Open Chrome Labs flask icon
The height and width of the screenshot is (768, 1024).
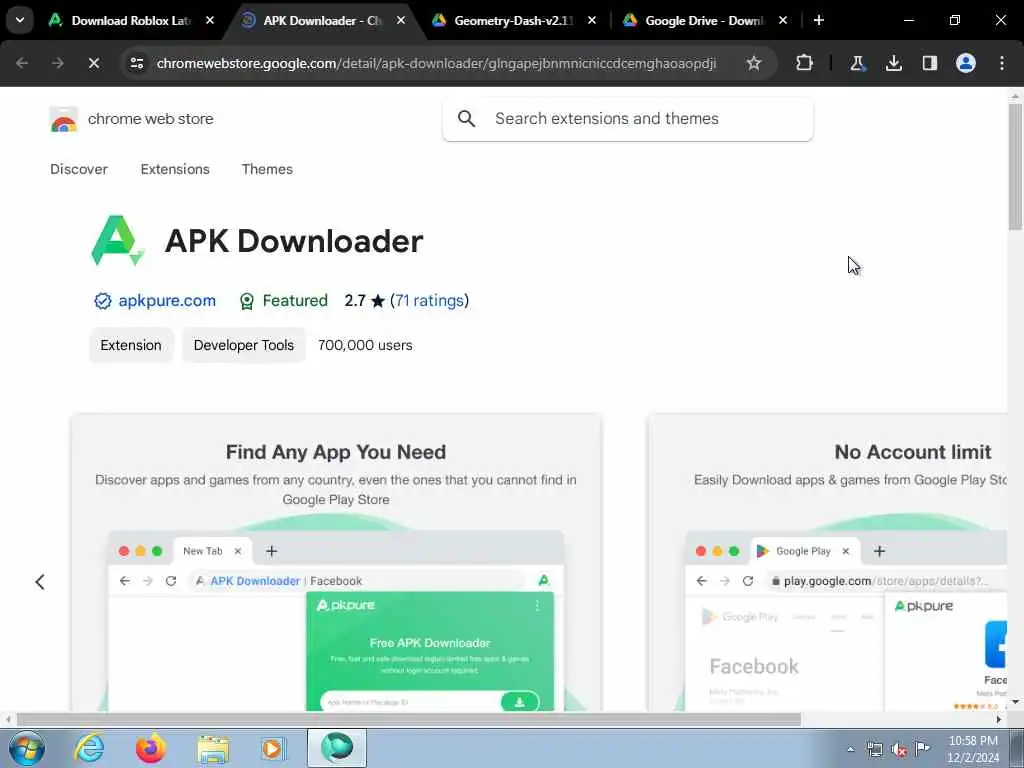tap(857, 63)
